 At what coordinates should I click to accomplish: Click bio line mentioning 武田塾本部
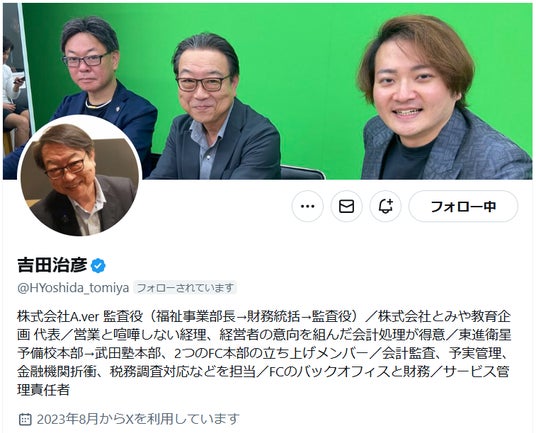click(264, 353)
